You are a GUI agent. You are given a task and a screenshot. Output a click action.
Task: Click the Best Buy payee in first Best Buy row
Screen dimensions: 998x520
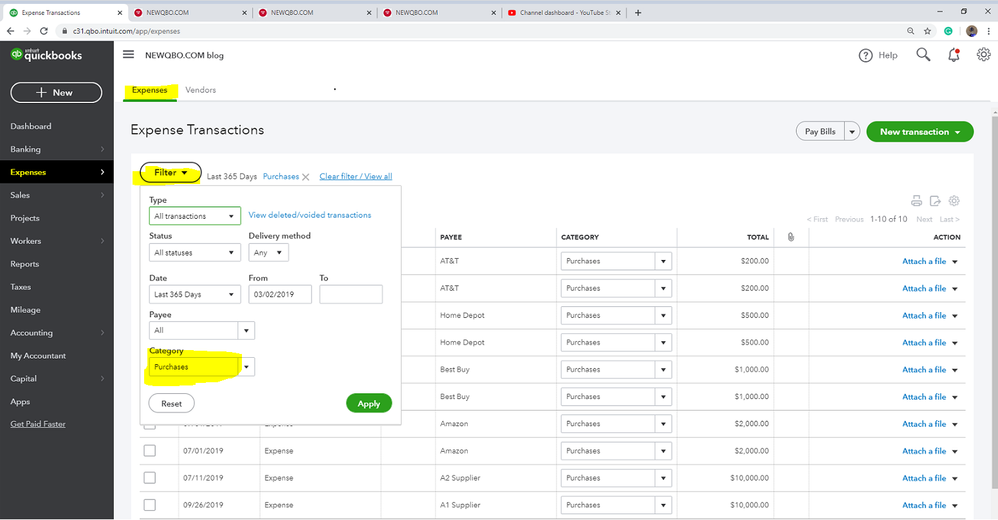pyautogui.click(x=454, y=369)
